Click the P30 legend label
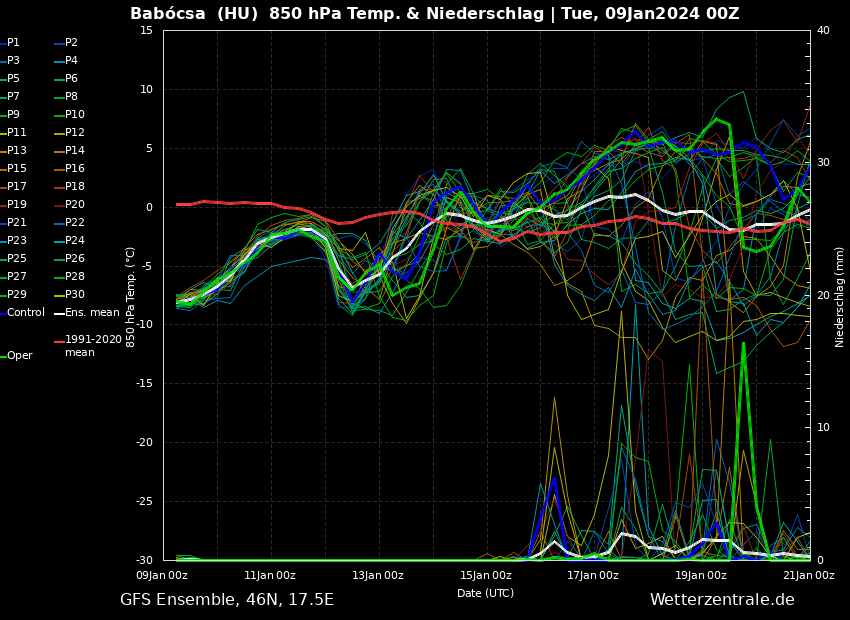 tap(74, 295)
